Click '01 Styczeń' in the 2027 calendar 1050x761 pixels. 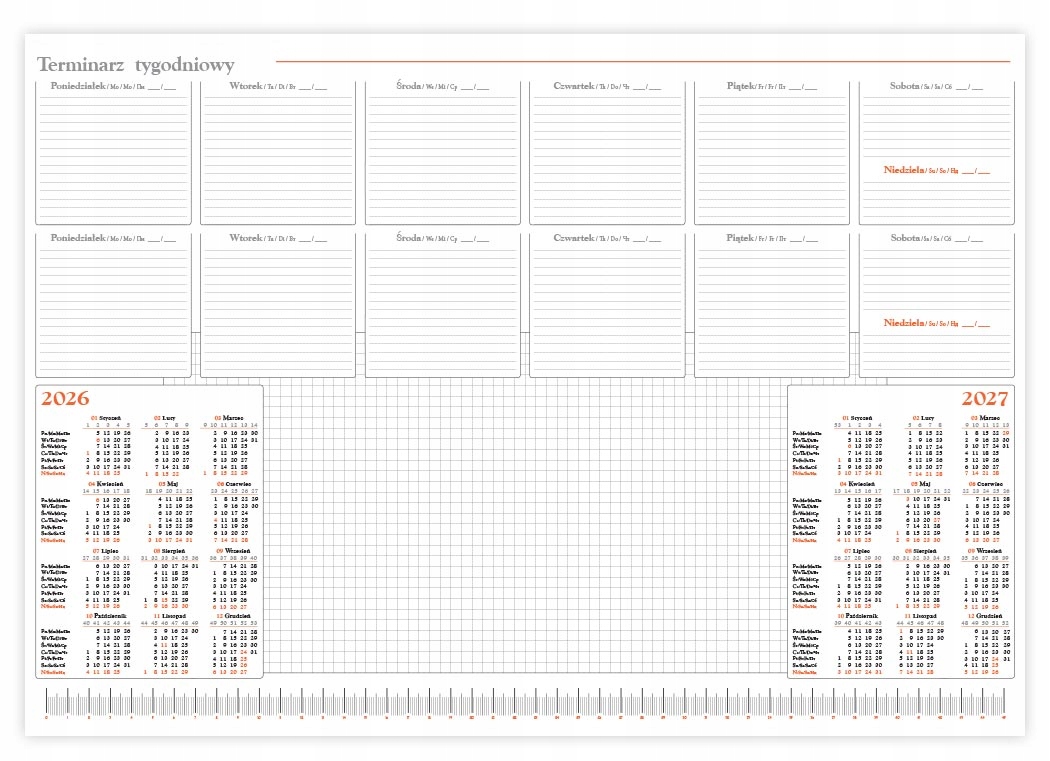coord(857,418)
